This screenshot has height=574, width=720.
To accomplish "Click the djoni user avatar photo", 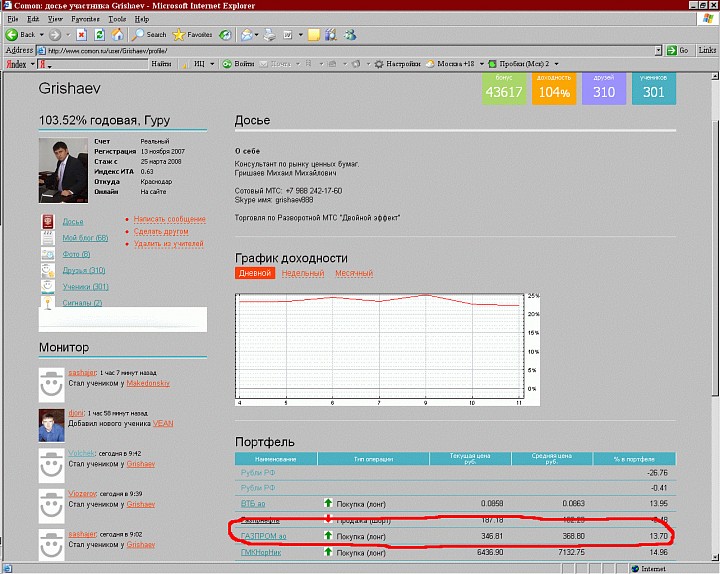I will (x=51, y=425).
